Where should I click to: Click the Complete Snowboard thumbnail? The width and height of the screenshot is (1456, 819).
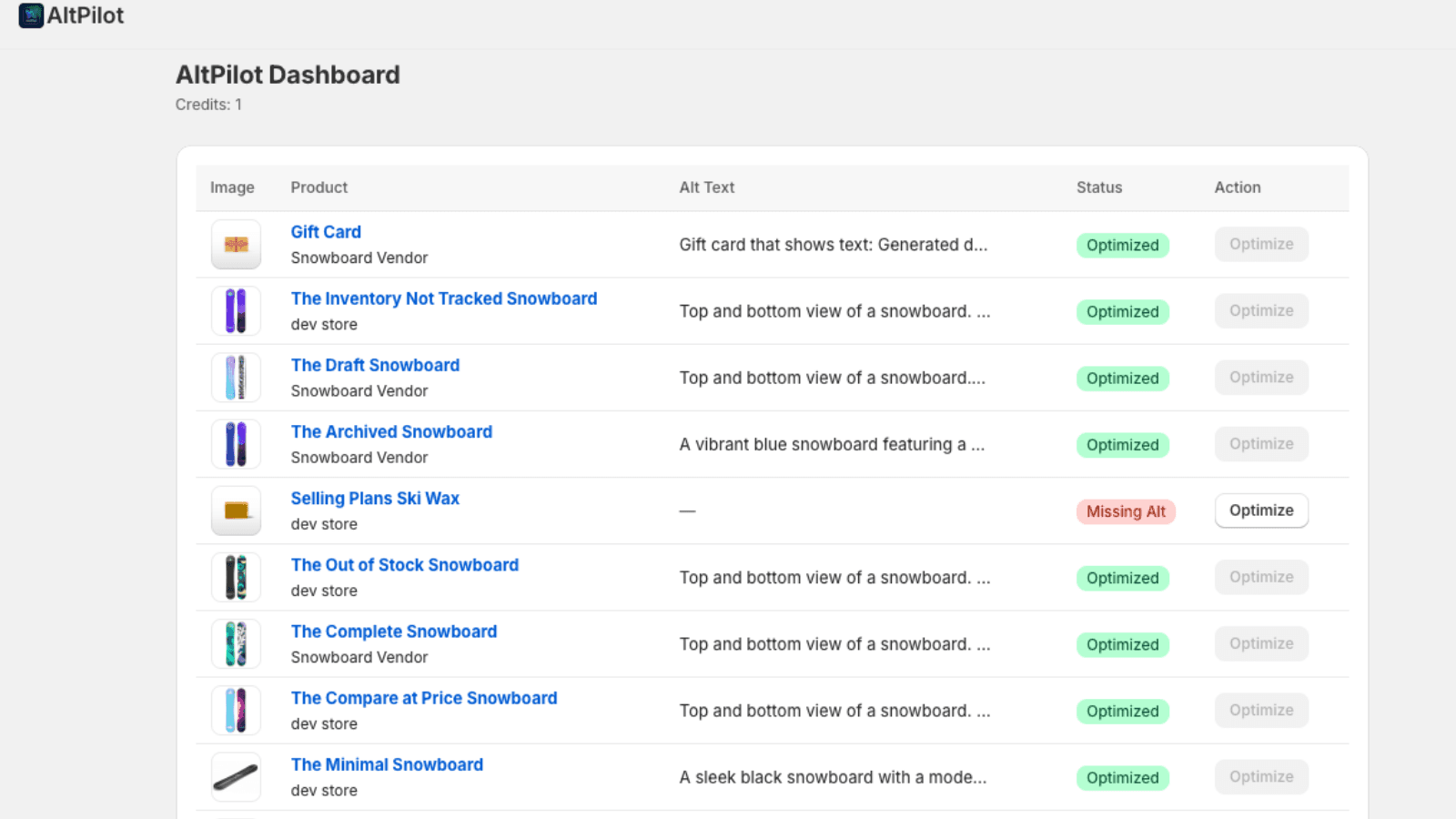(236, 643)
